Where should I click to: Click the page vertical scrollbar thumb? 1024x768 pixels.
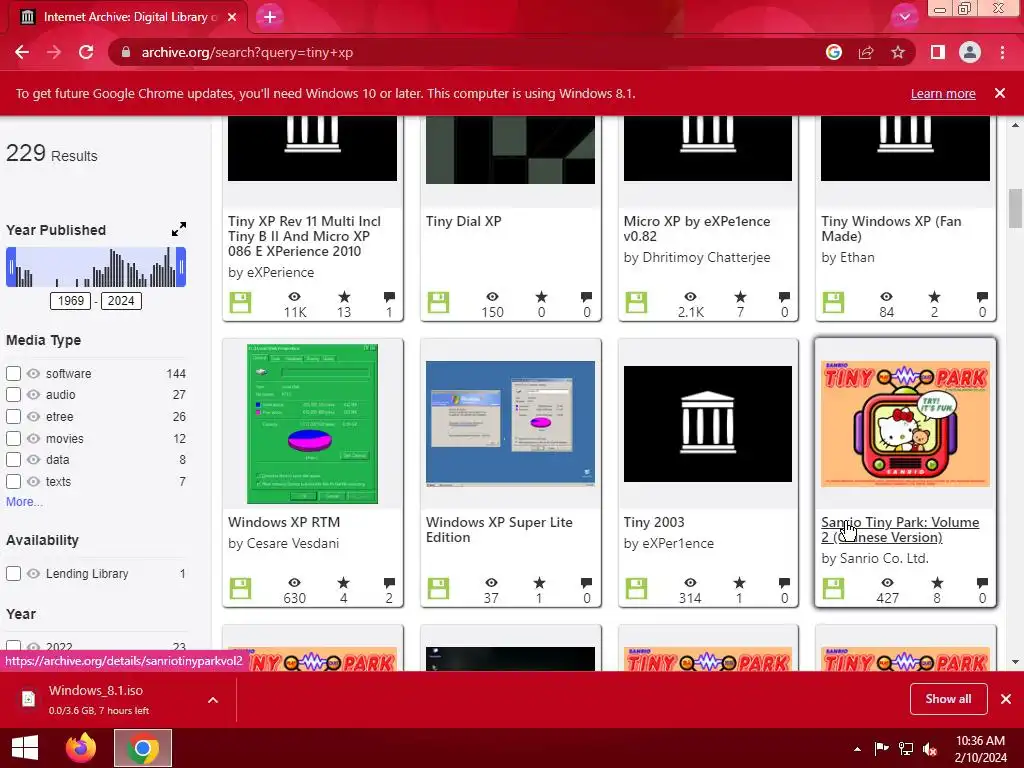coord(1015,208)
